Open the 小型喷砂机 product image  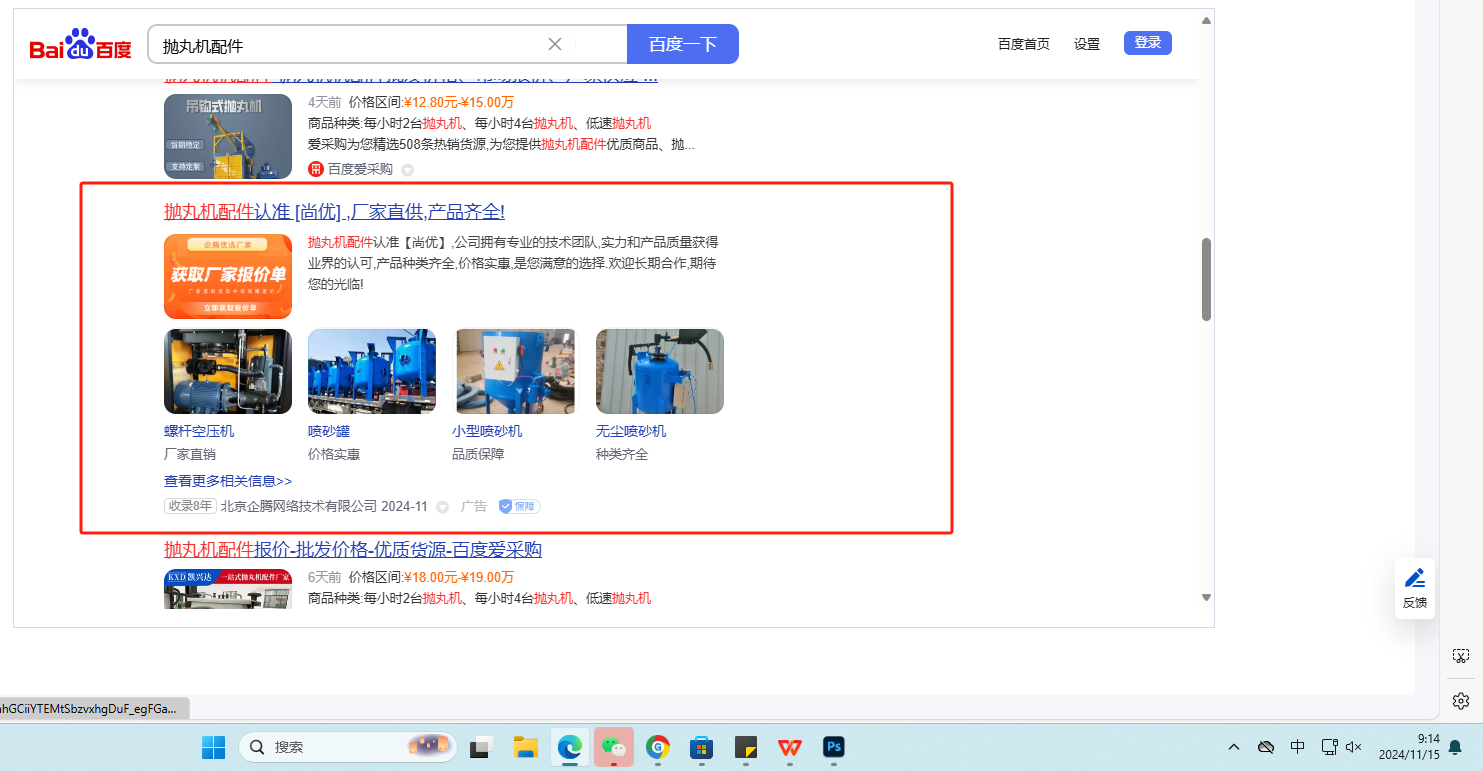[x=516, y=371]
